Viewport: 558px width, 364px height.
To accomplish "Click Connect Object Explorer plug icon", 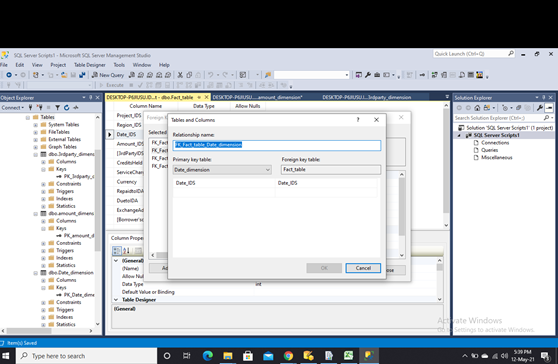I will tap(30, 107).
